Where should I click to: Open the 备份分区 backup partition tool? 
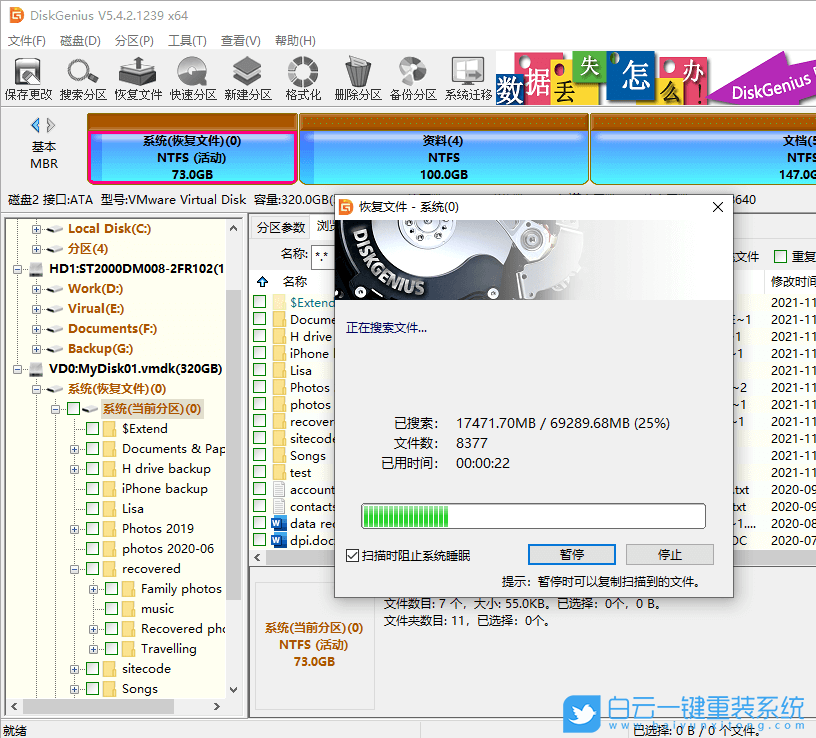tap(413, 78)
